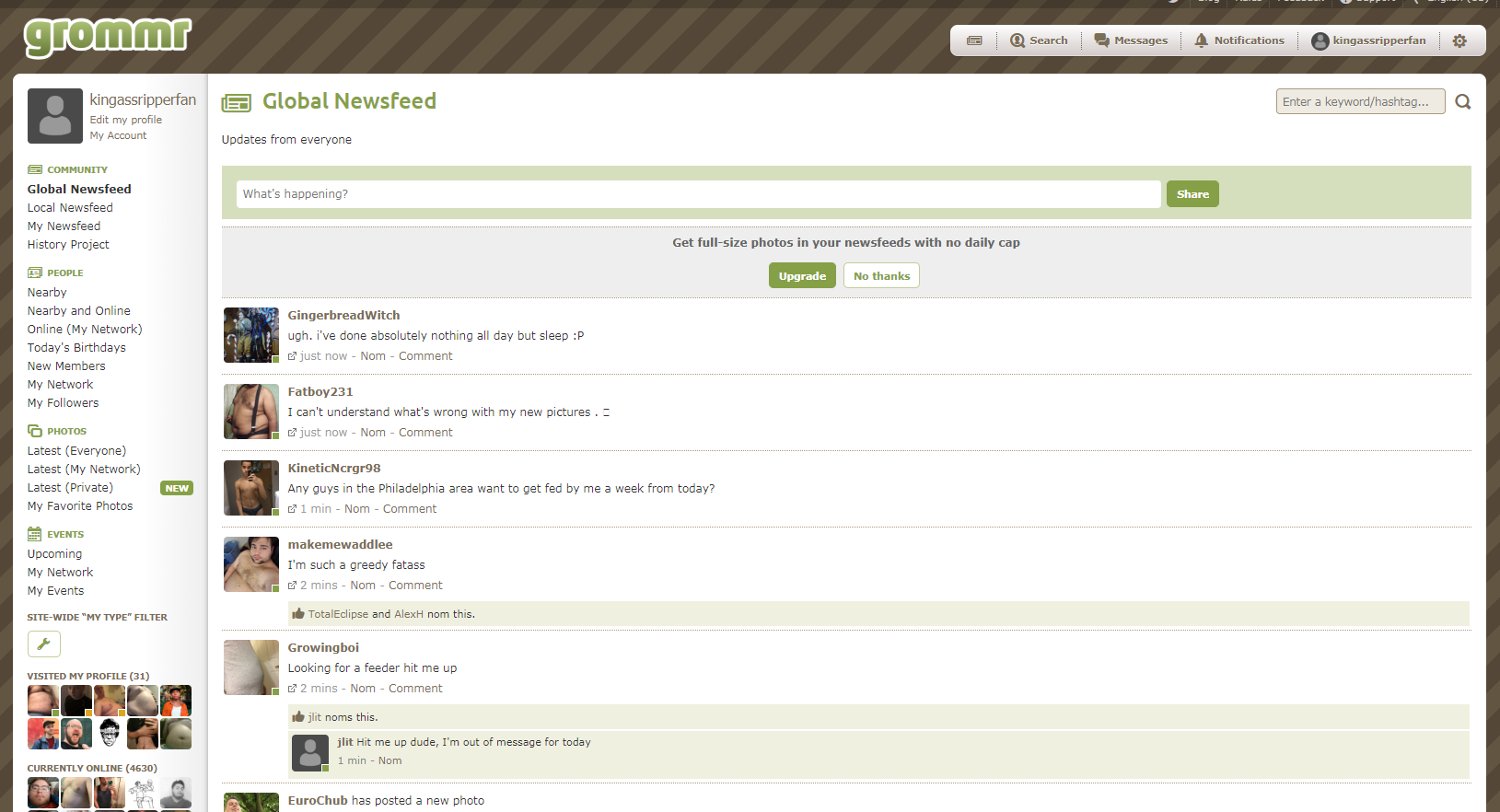Open KineticNcrgr98's profile name
1500x812 pixels.
(x=334, y=468)
